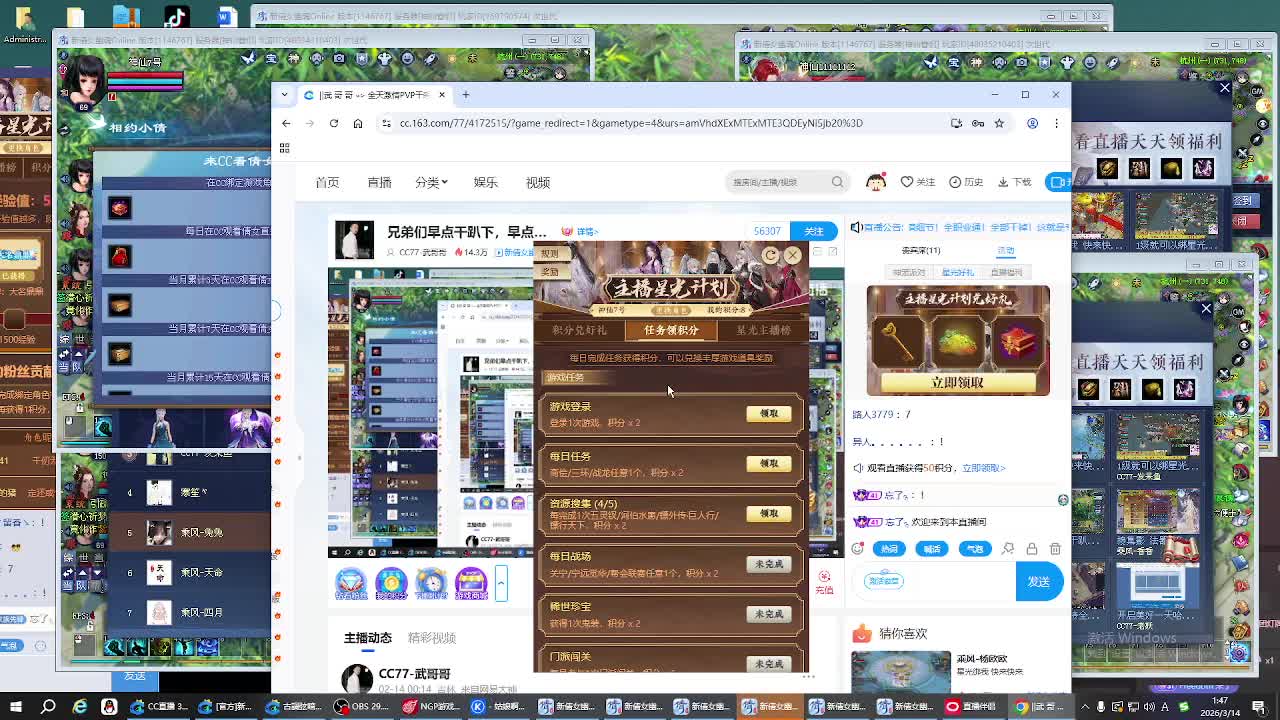Claim 资源搜集 task reward
Viewport: 1280px width, 720px height.
[x=768, y=514]
